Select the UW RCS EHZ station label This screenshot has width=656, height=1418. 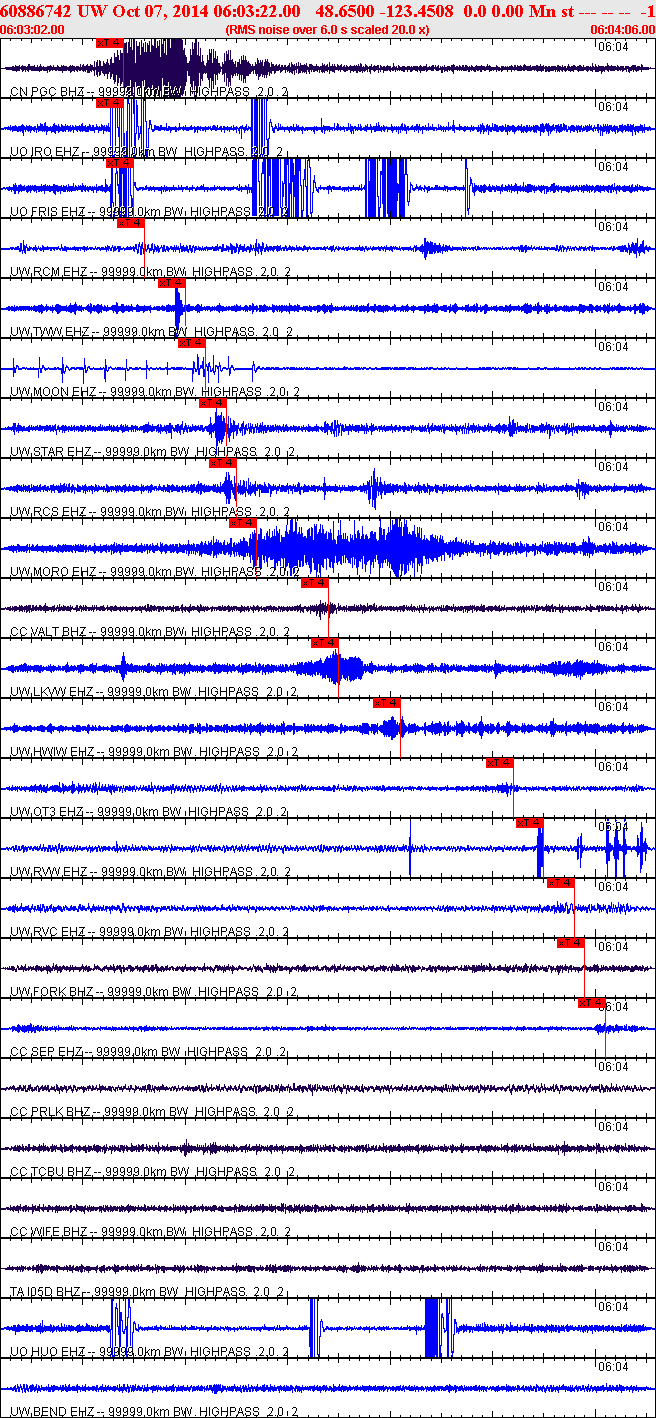pos(49,511)
